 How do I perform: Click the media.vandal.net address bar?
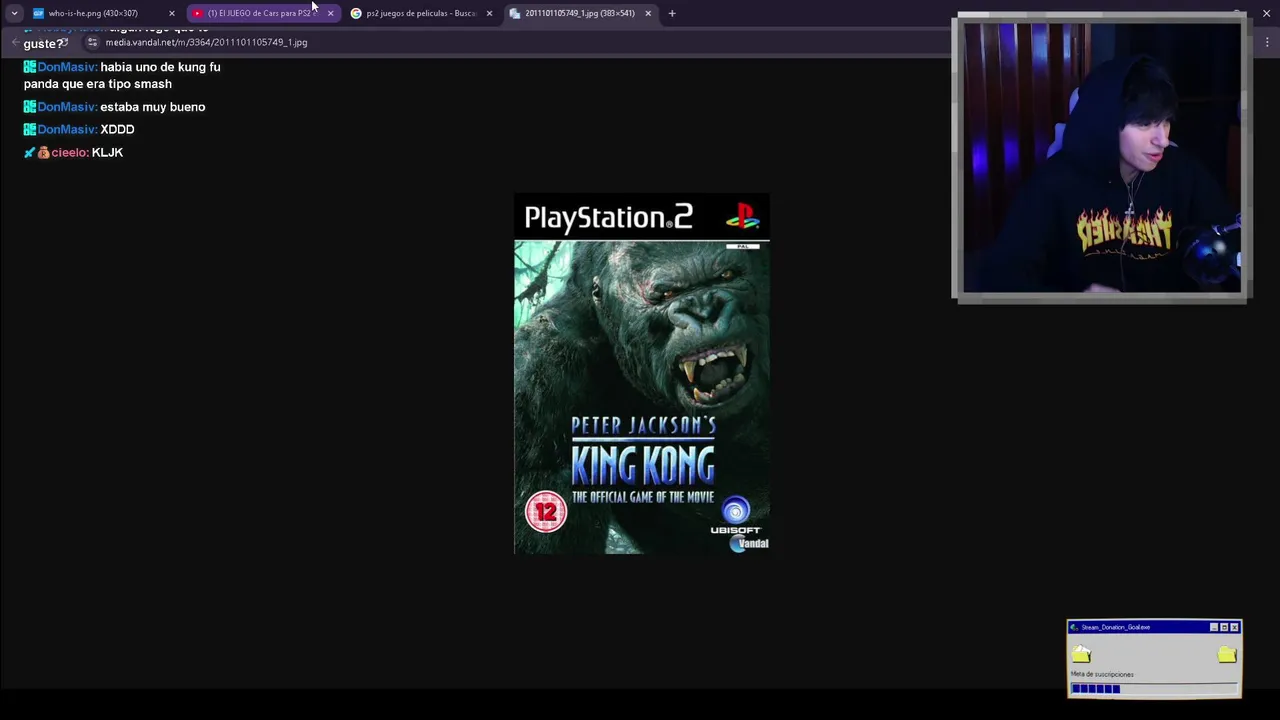click(206, 42)
